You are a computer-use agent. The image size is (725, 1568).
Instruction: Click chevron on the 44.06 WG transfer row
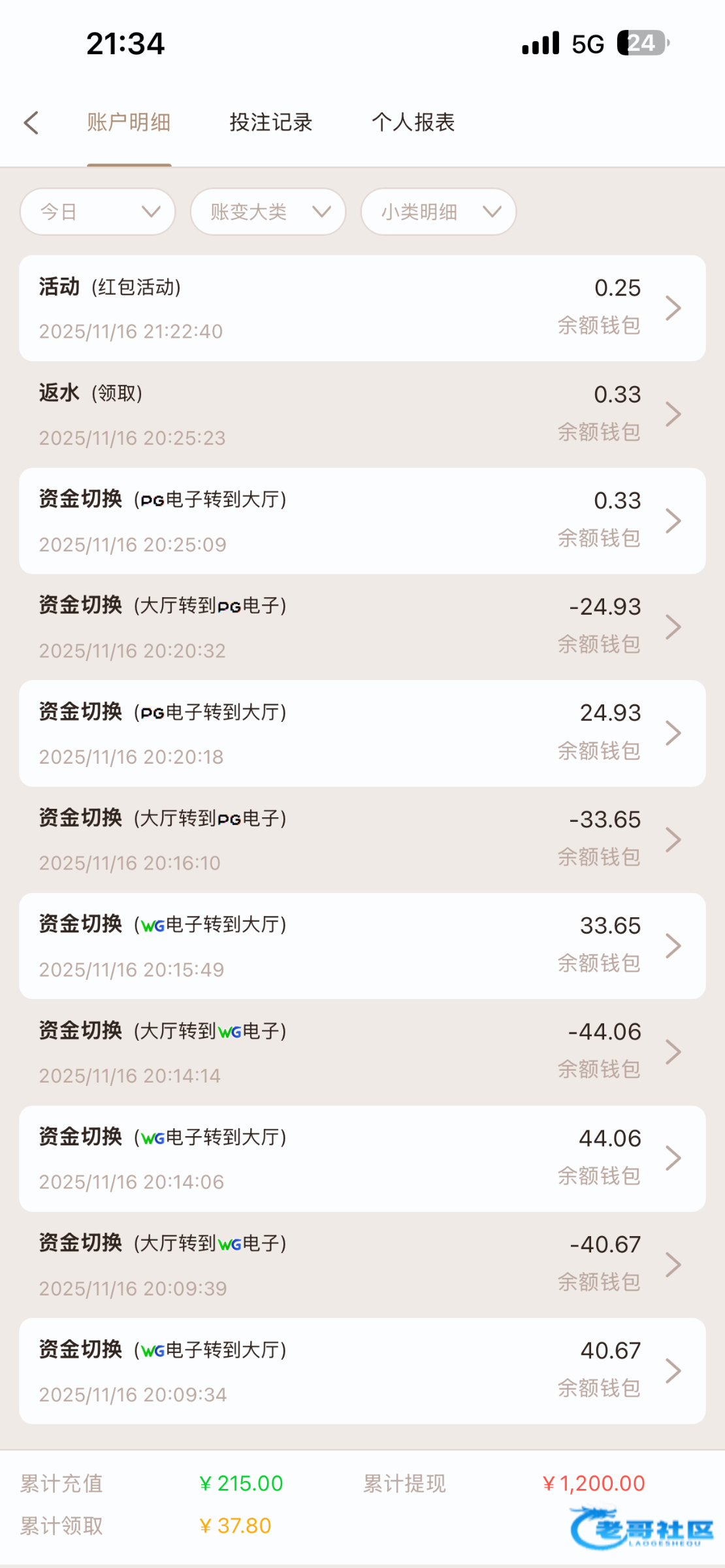click(673, 1158)
